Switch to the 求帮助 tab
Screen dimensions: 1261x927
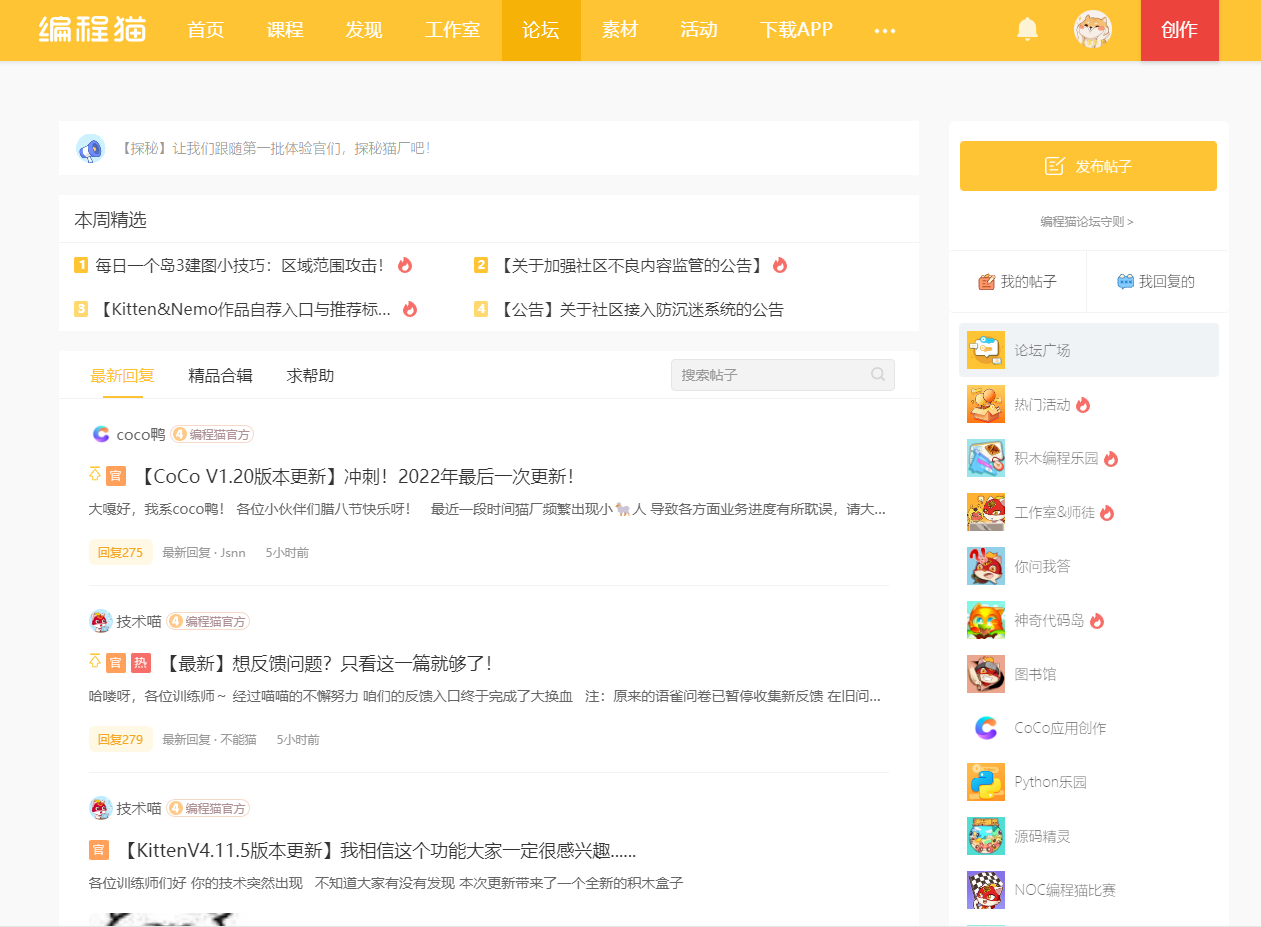(x=310, y=376)
